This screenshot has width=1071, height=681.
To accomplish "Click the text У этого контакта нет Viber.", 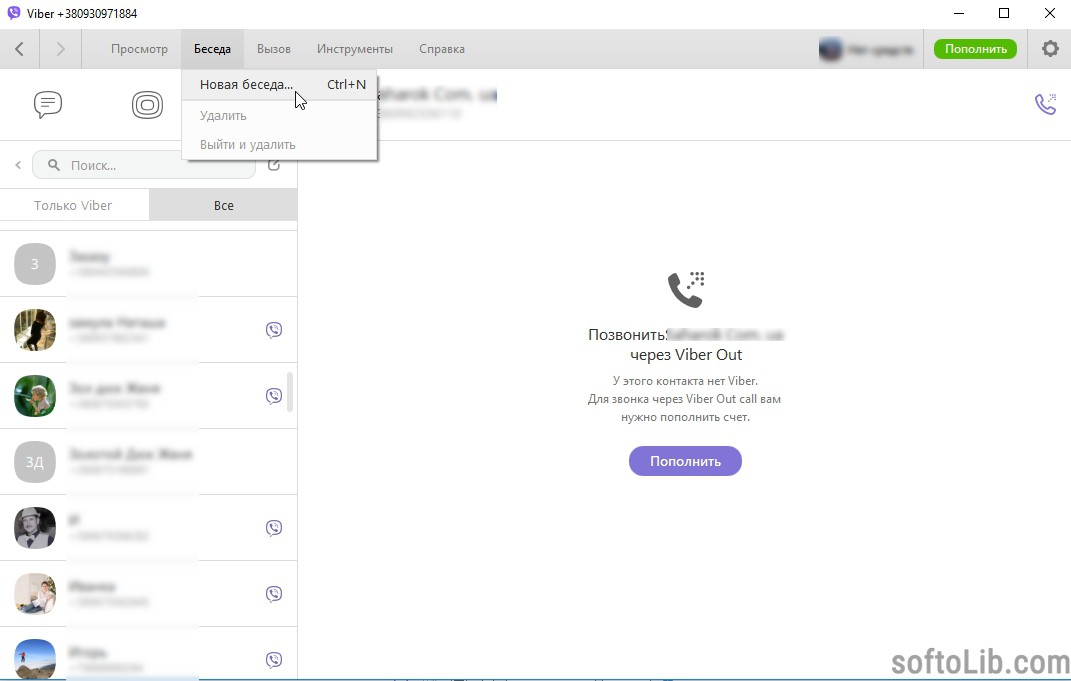I will click(685, 381).
